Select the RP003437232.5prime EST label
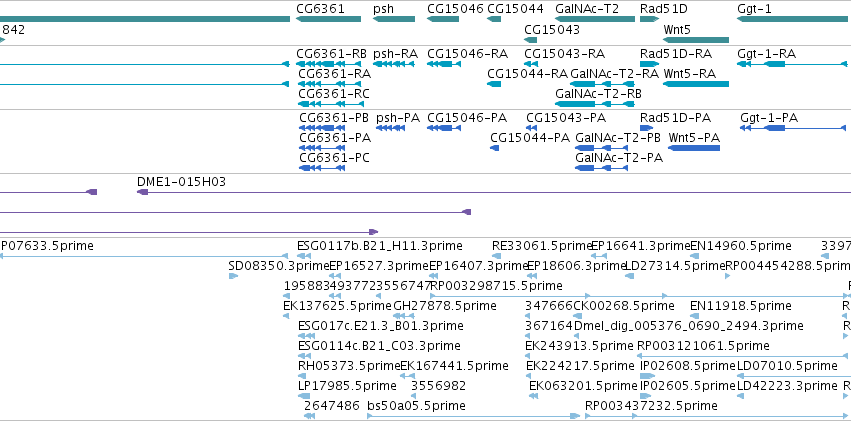851x421 pixels. pyautogui.click(x=651, y=406)
